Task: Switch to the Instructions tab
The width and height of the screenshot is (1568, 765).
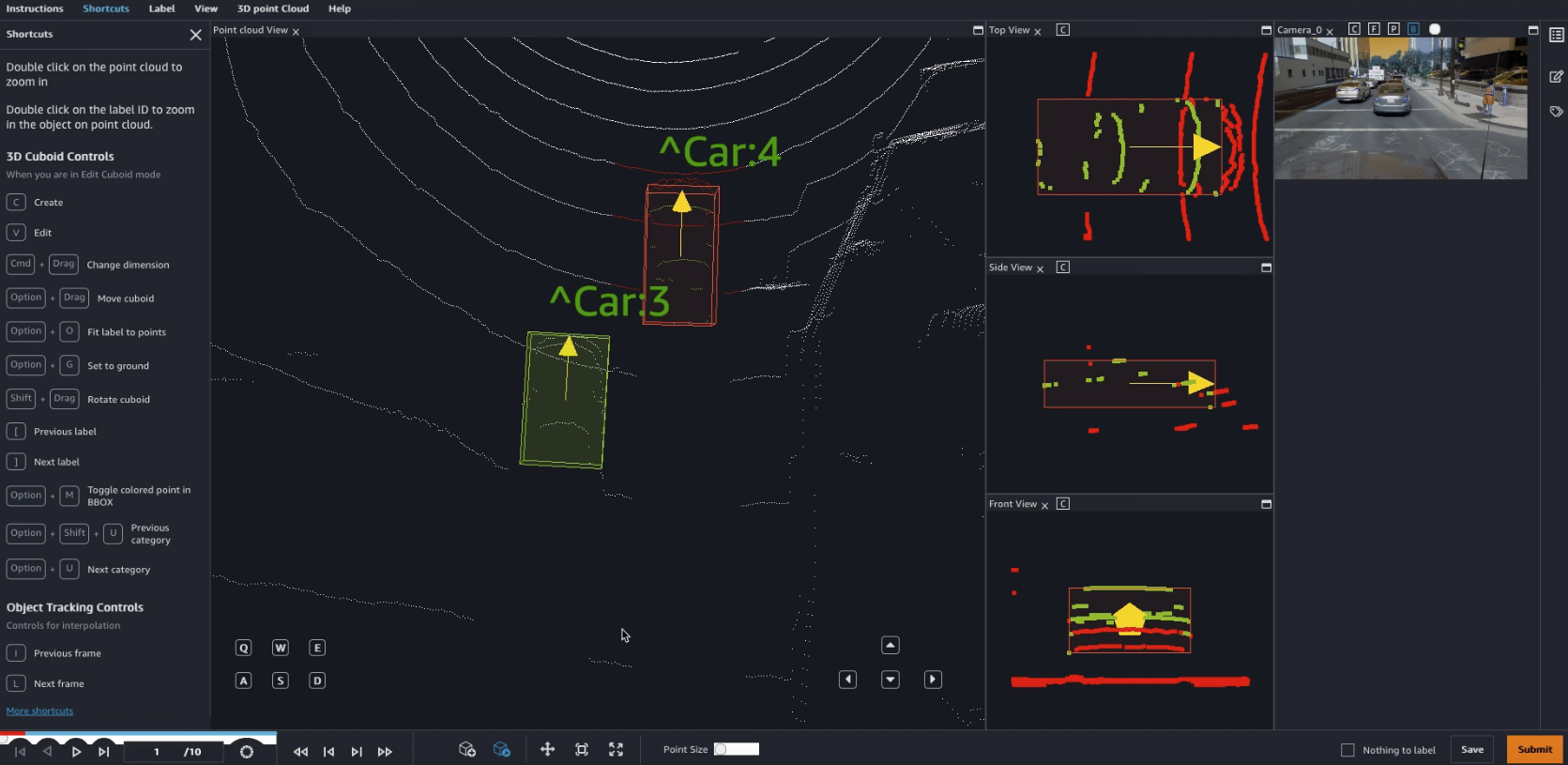Action: pos(35,8)
